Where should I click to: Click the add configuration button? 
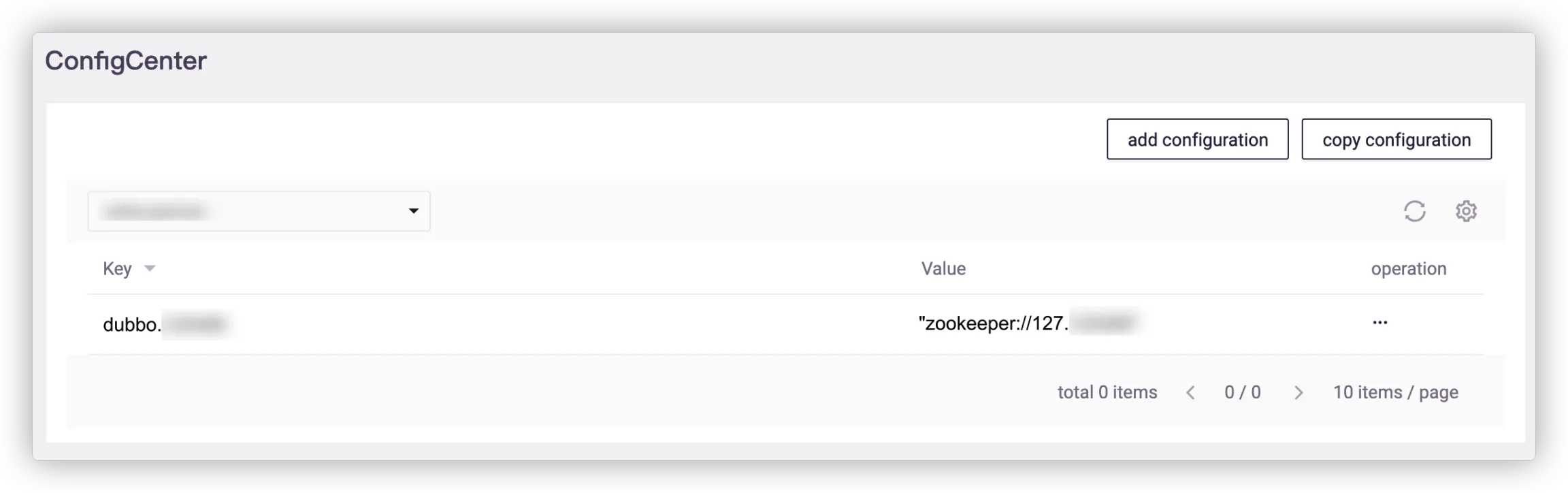click(x=1197, y=140)
